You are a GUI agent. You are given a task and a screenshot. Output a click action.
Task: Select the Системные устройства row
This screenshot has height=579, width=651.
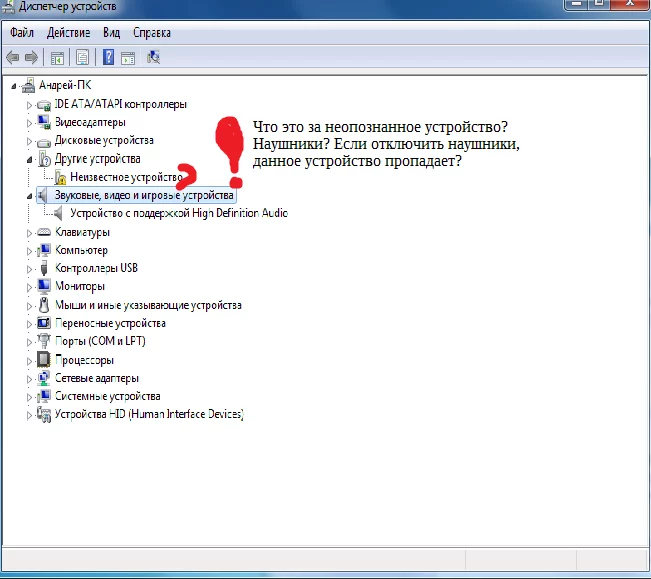click(108, 396)
